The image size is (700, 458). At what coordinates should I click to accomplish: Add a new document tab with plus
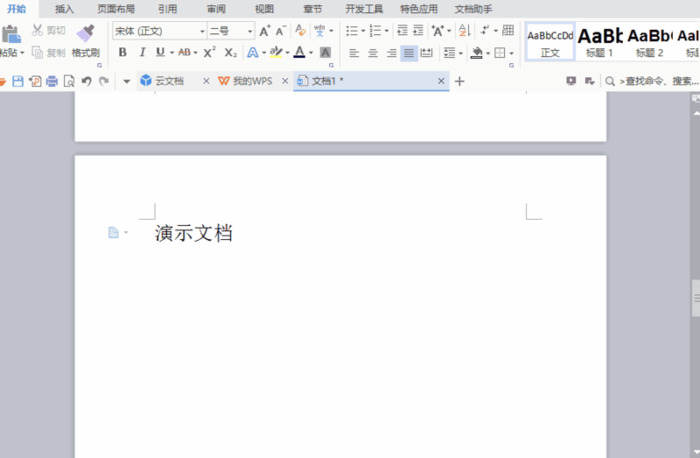pyautogui.click(x=459, y=81)
